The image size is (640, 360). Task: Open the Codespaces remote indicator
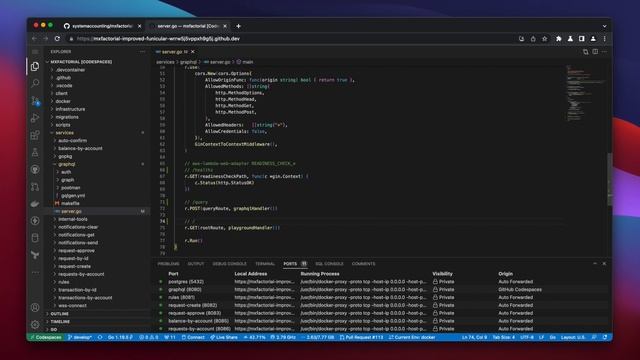(46, 337)
